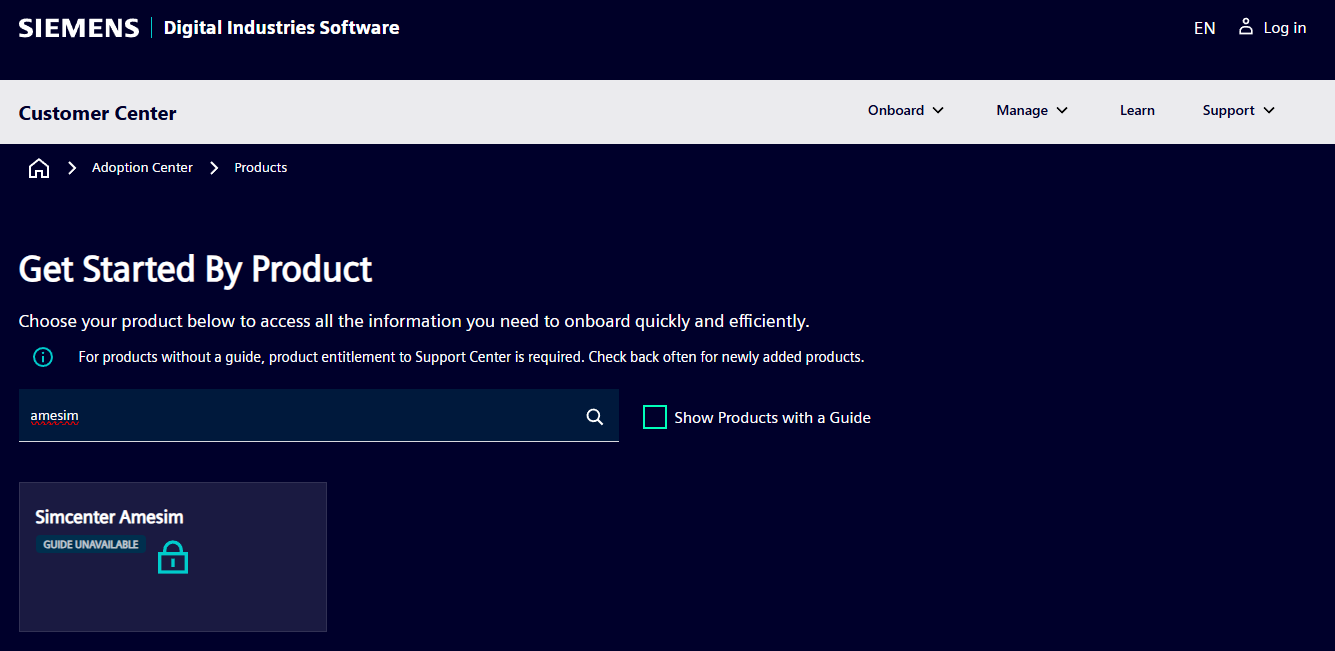1335x651 pixels.
Task: Click the lock icon on Simcenter Amesim
Action: tap(173, 557)
